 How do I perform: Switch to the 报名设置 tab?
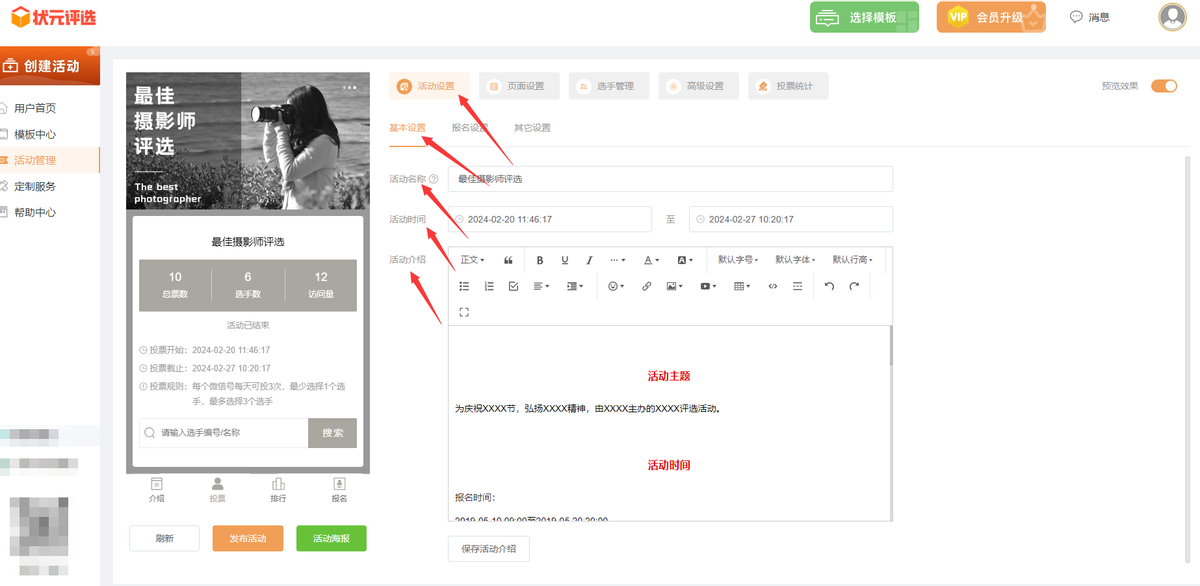point(470,128)
